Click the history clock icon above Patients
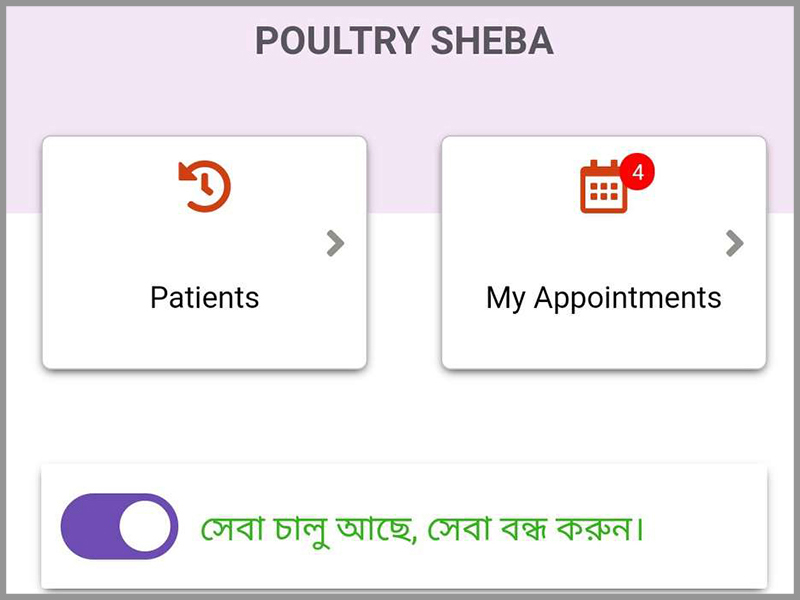The image size is (800, 600). coord(205,187)
